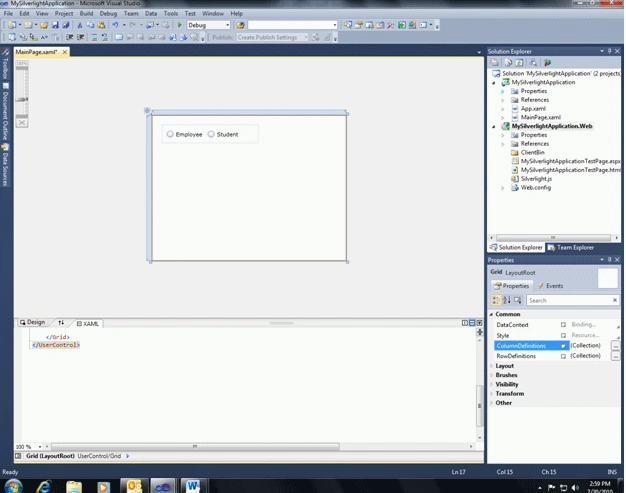
Task: Click RowDefinitions property marker square
Action: [563, 356]
